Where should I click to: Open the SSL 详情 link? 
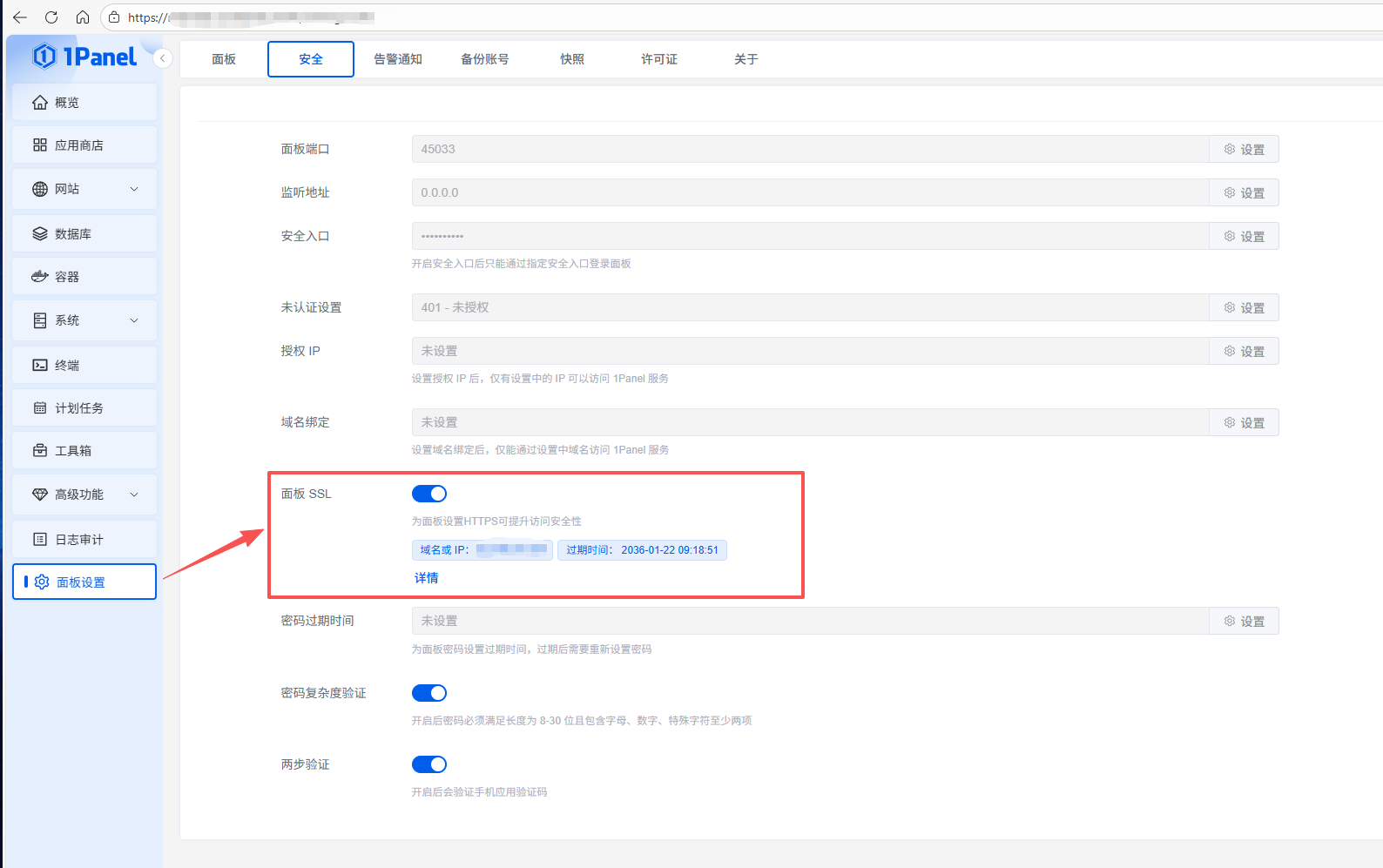click(427, 578)
